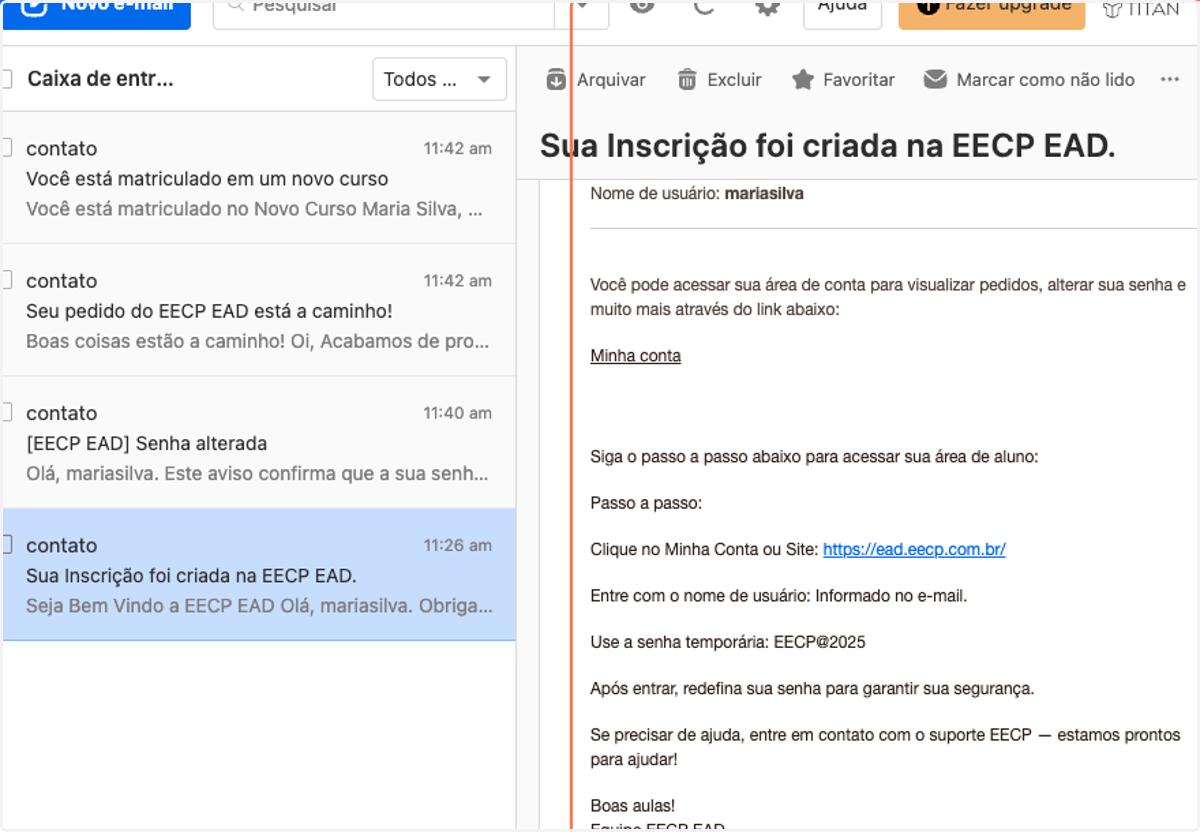Click the Minha conta link
The image size is (1200, 832).
[635, 356]
